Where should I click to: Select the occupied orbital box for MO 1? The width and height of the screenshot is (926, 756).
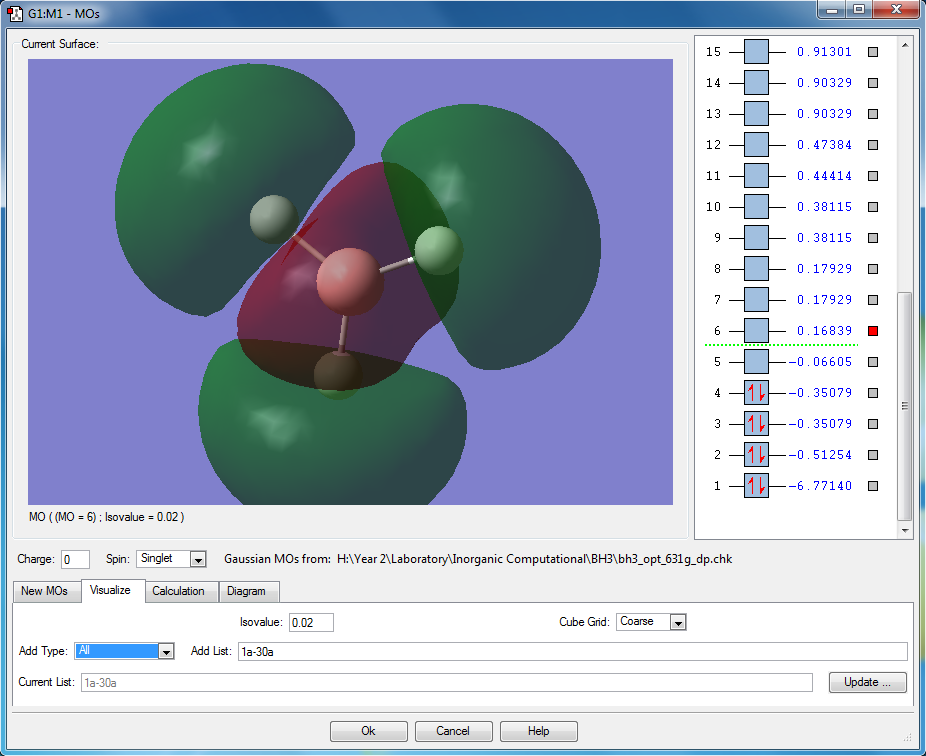click(x=756, y=486)
